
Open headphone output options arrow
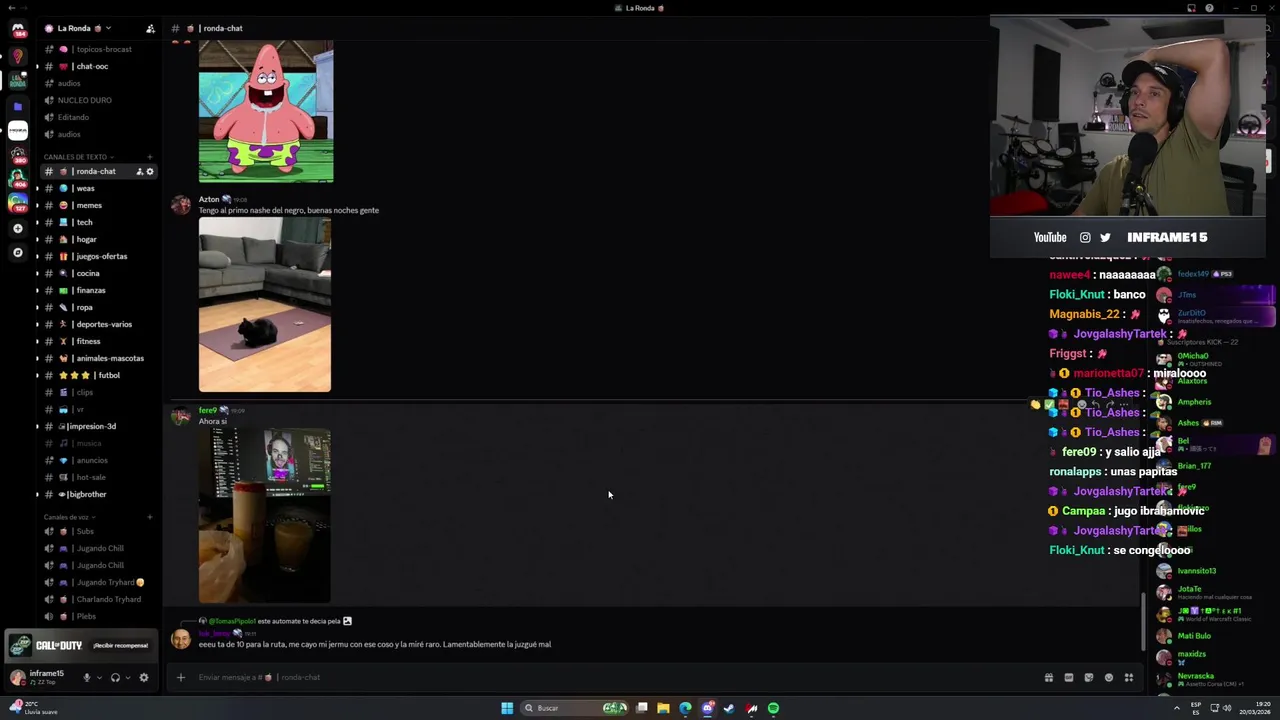tap(127, 678)
